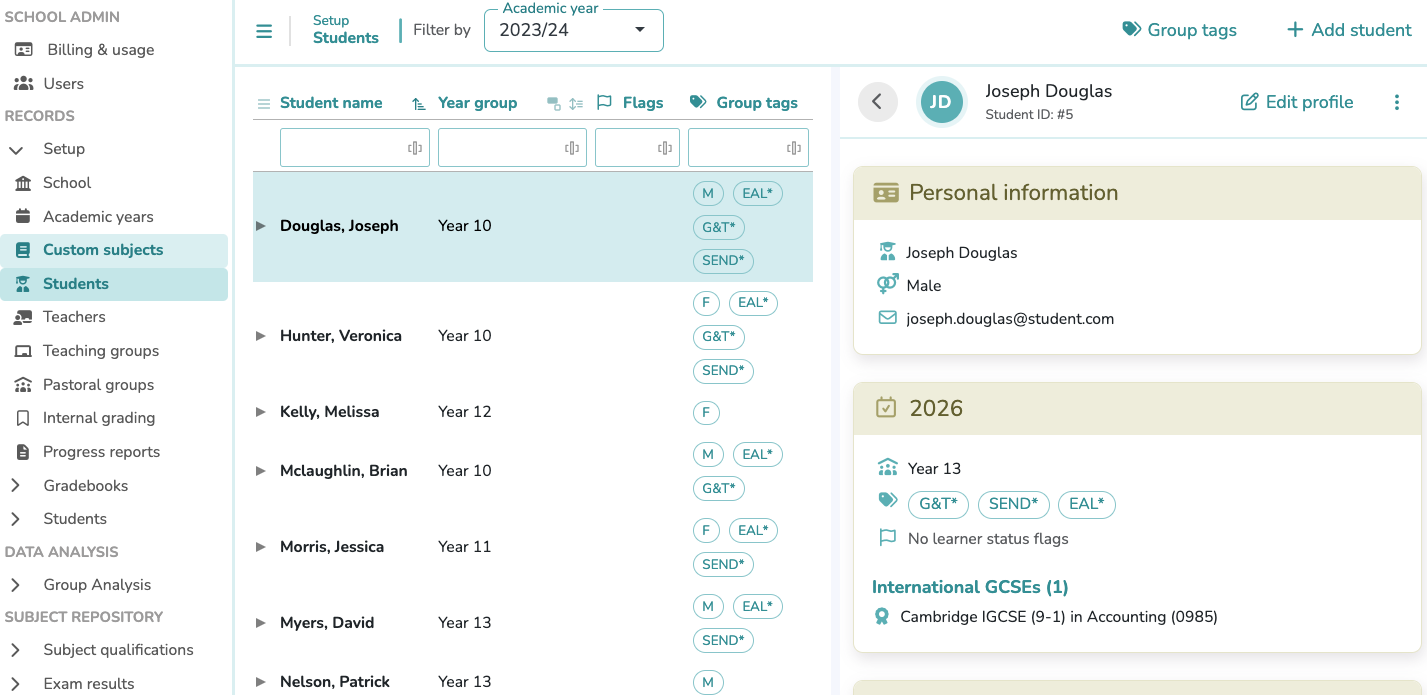Click the sort icon right of Student name
The height and width of the screenshot is (695, 1427).
(x=419, y=103)
